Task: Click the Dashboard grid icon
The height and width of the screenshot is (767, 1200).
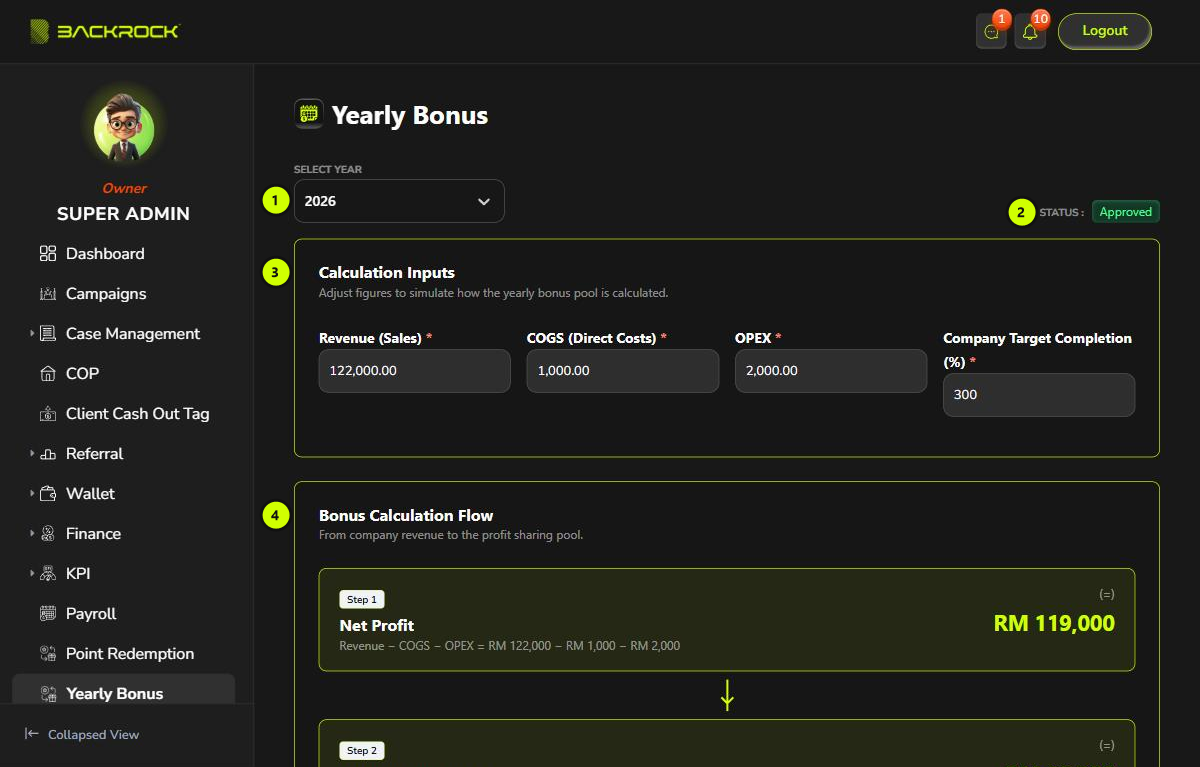Action: [48, 254]
